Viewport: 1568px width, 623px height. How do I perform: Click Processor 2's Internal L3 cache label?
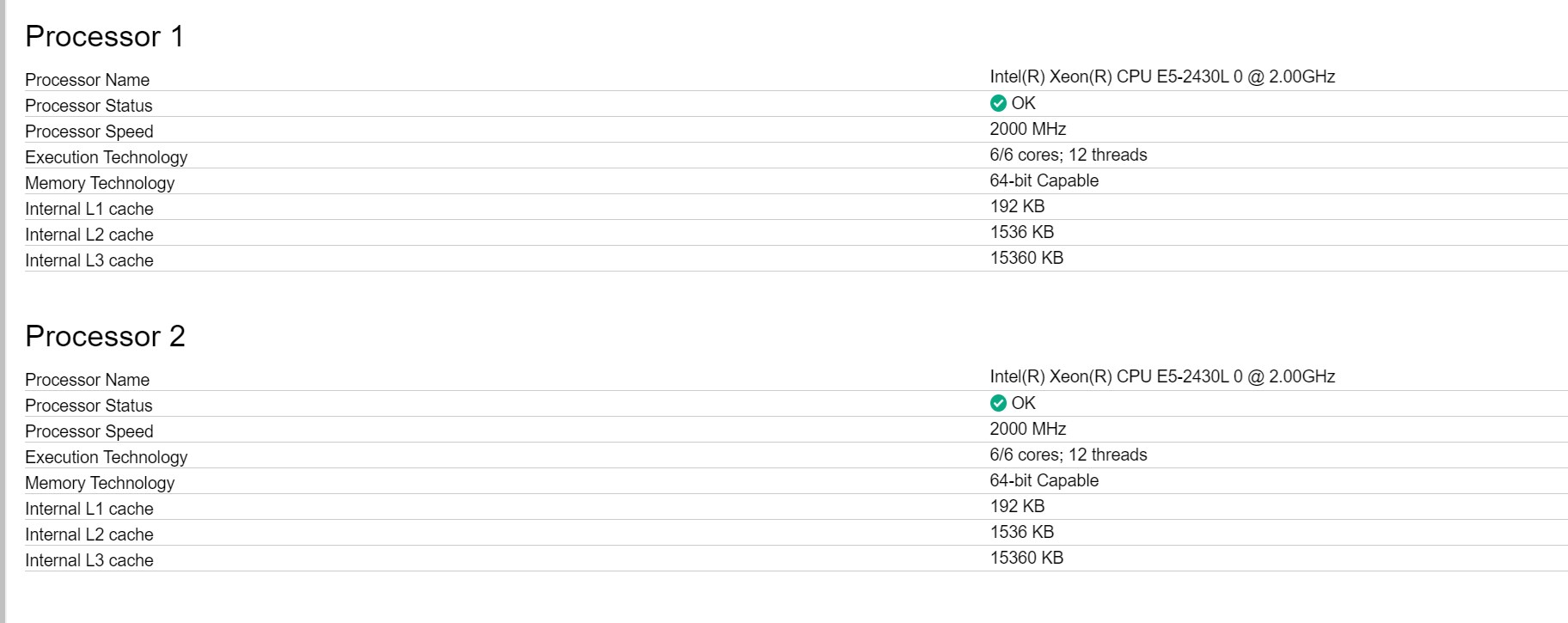tap(89, 560)
